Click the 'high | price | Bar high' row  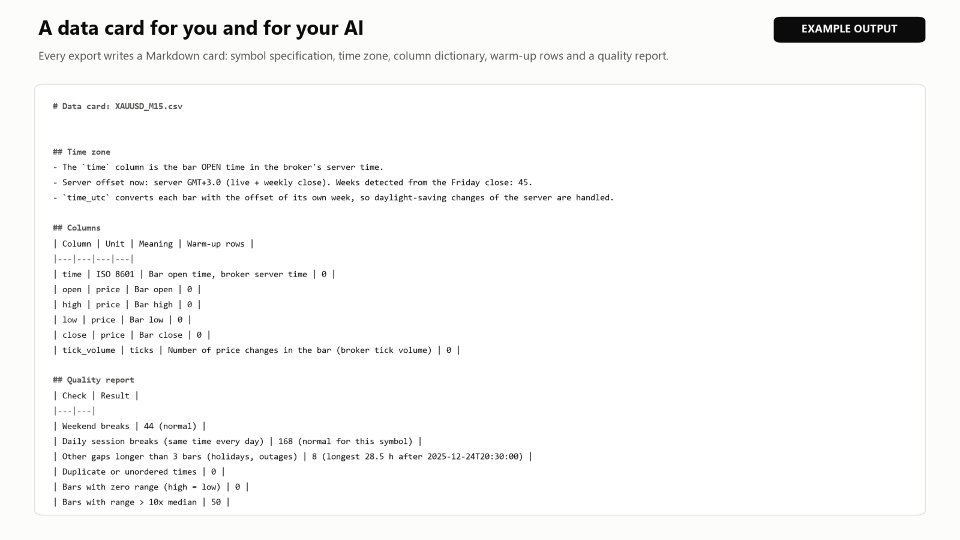tap(127, 304)
